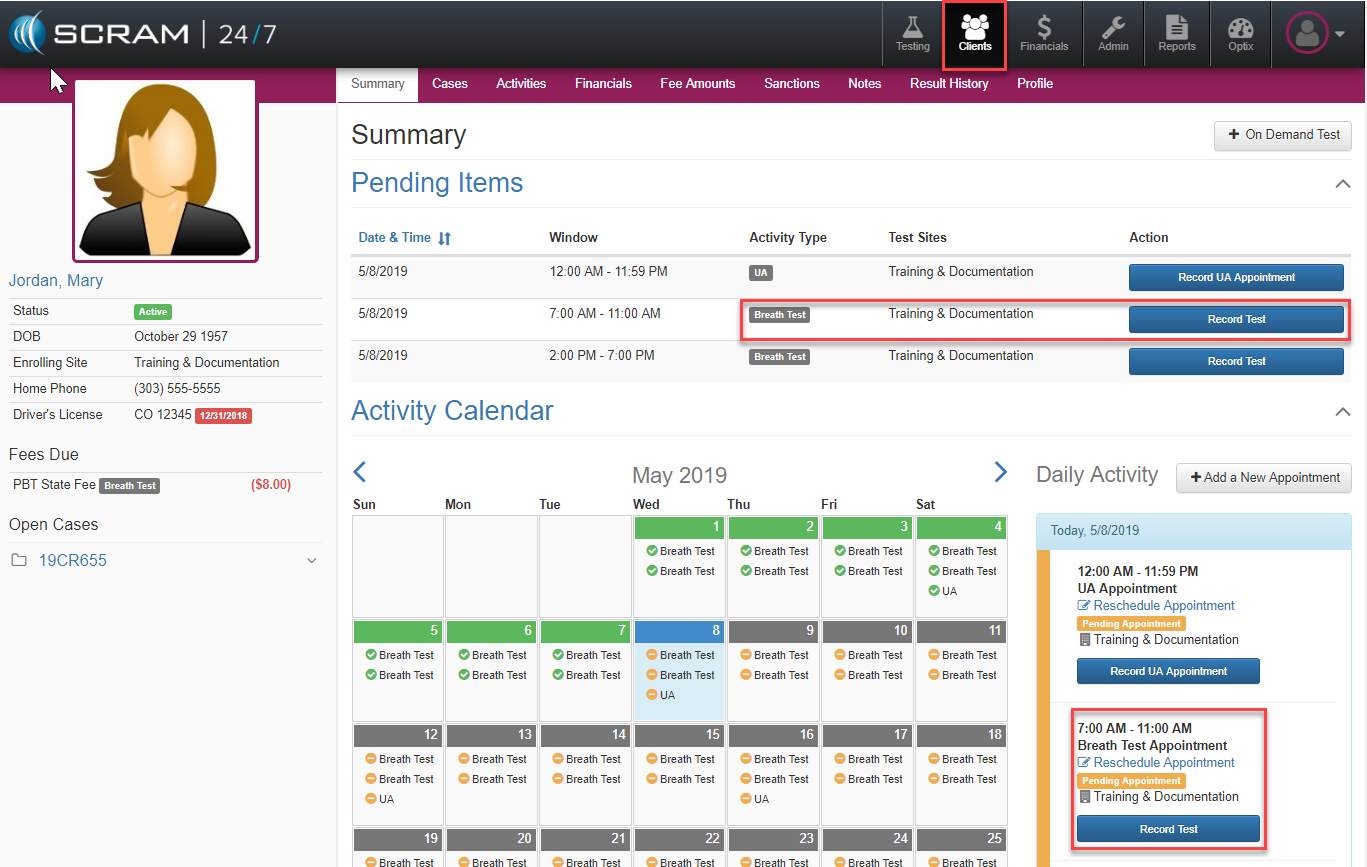Click Add a New Appointment button
The image size is (1367, 867).
(x=1263, y=478)
